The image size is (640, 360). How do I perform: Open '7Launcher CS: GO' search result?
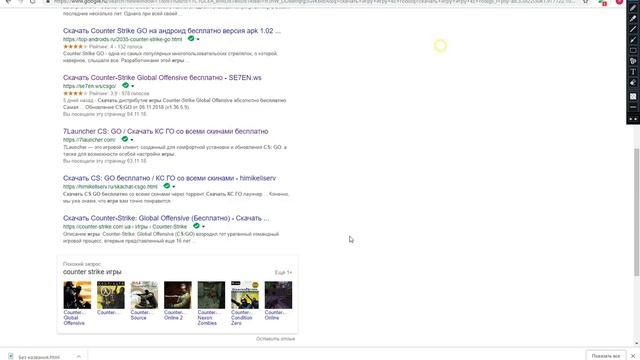165,131
